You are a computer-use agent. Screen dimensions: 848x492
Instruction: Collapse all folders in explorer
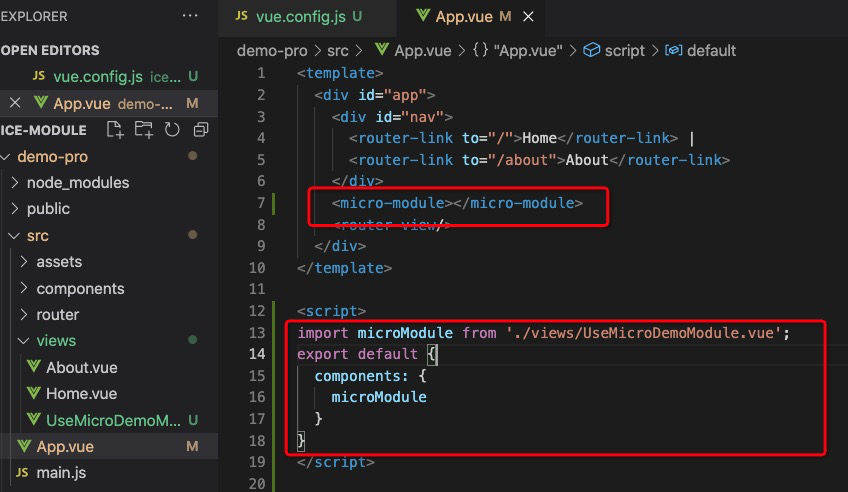point(201,130)
